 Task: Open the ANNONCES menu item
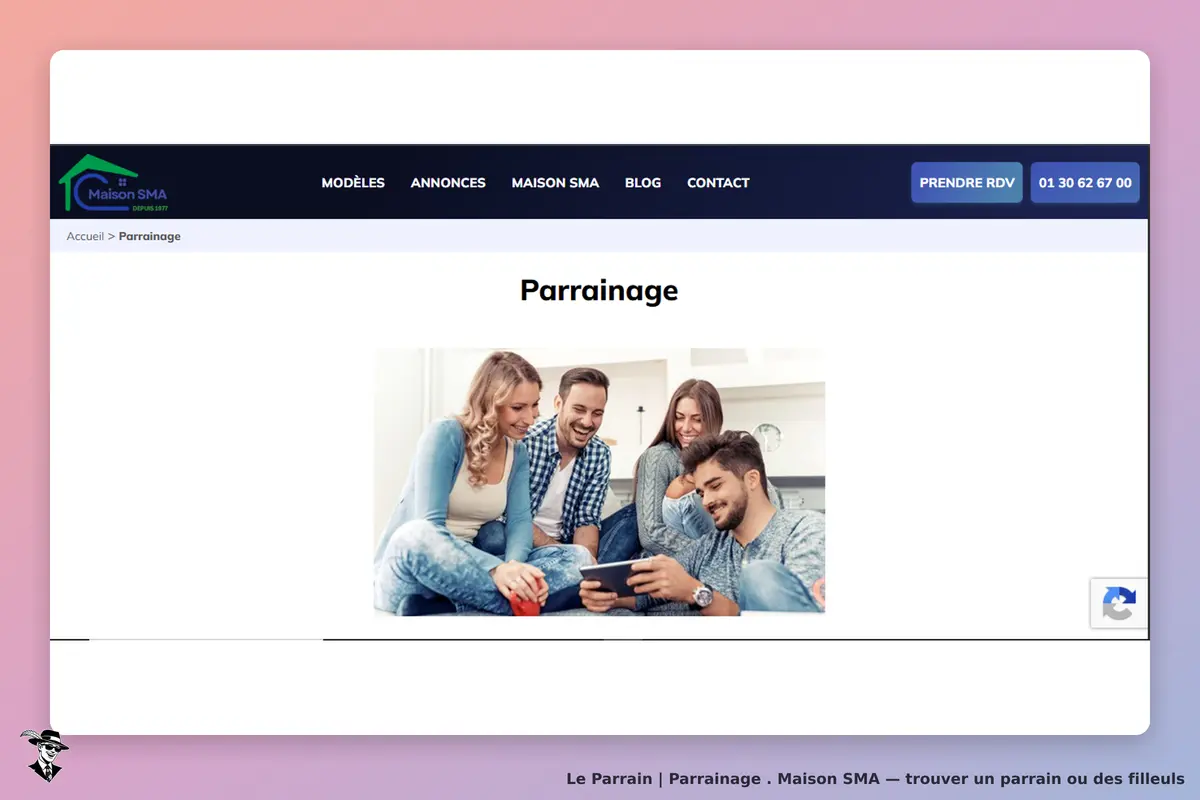coord(448,183)
